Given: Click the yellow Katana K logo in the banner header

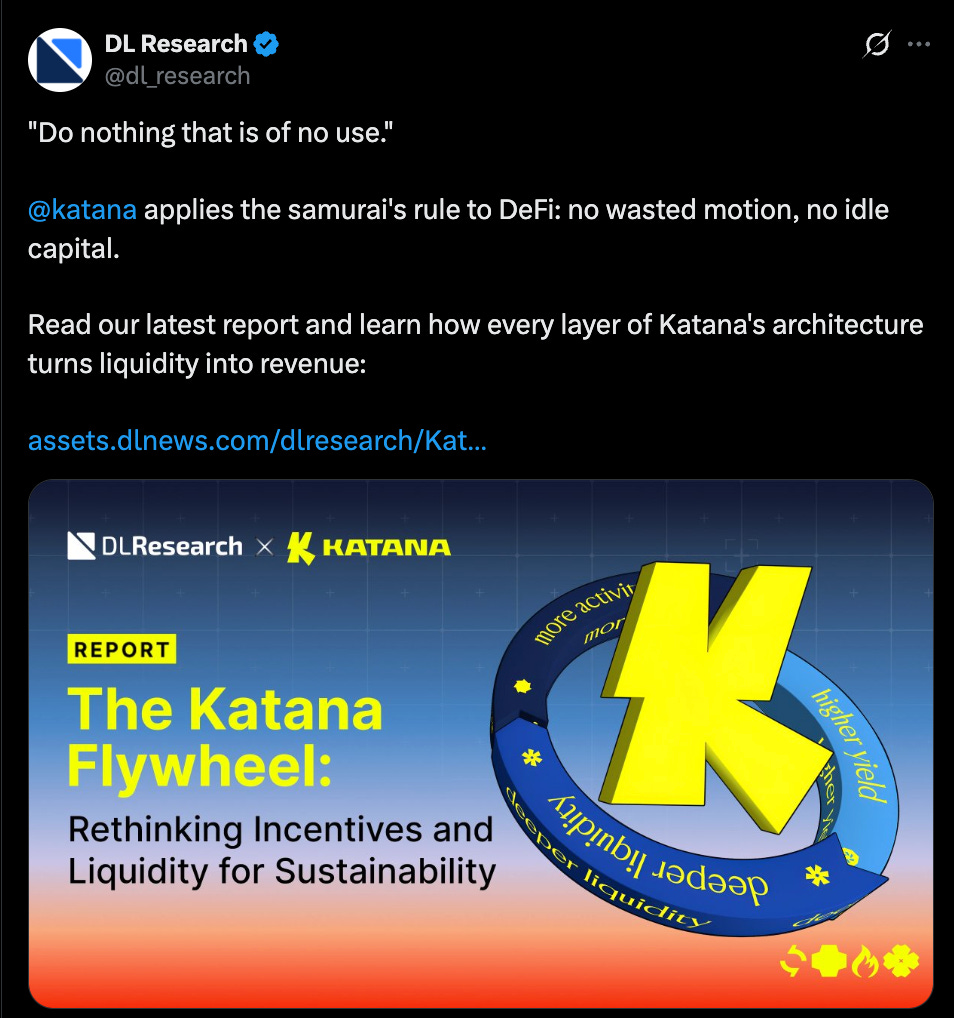Looking at the screenshot, I should (301, 547).
